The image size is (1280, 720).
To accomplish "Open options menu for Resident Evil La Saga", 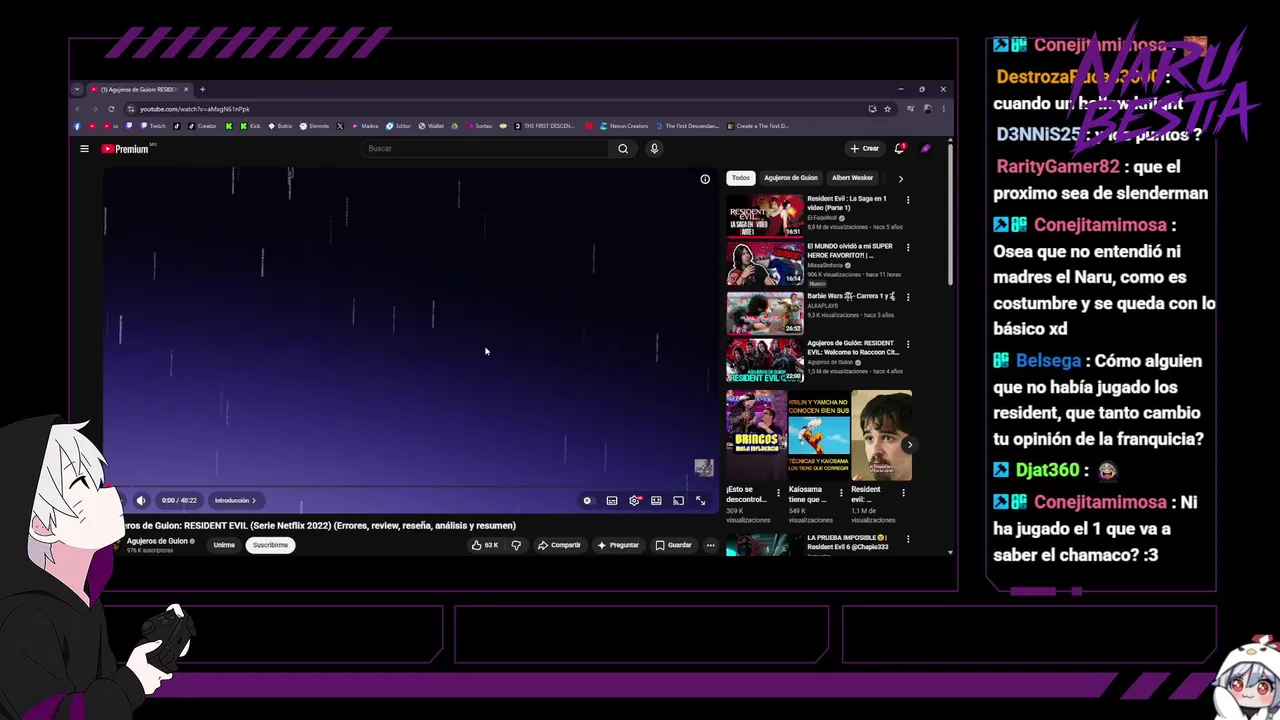I will click(x=908, y=200).
